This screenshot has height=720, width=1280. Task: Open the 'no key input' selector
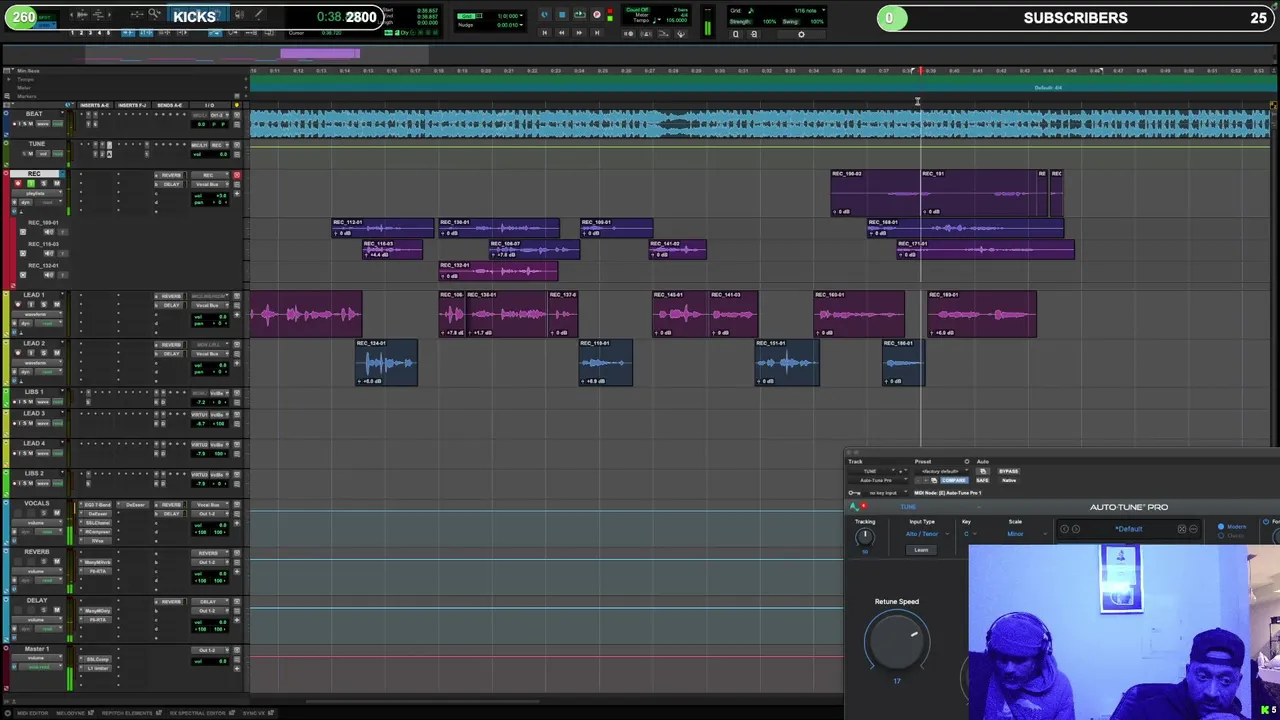(888, 493)
